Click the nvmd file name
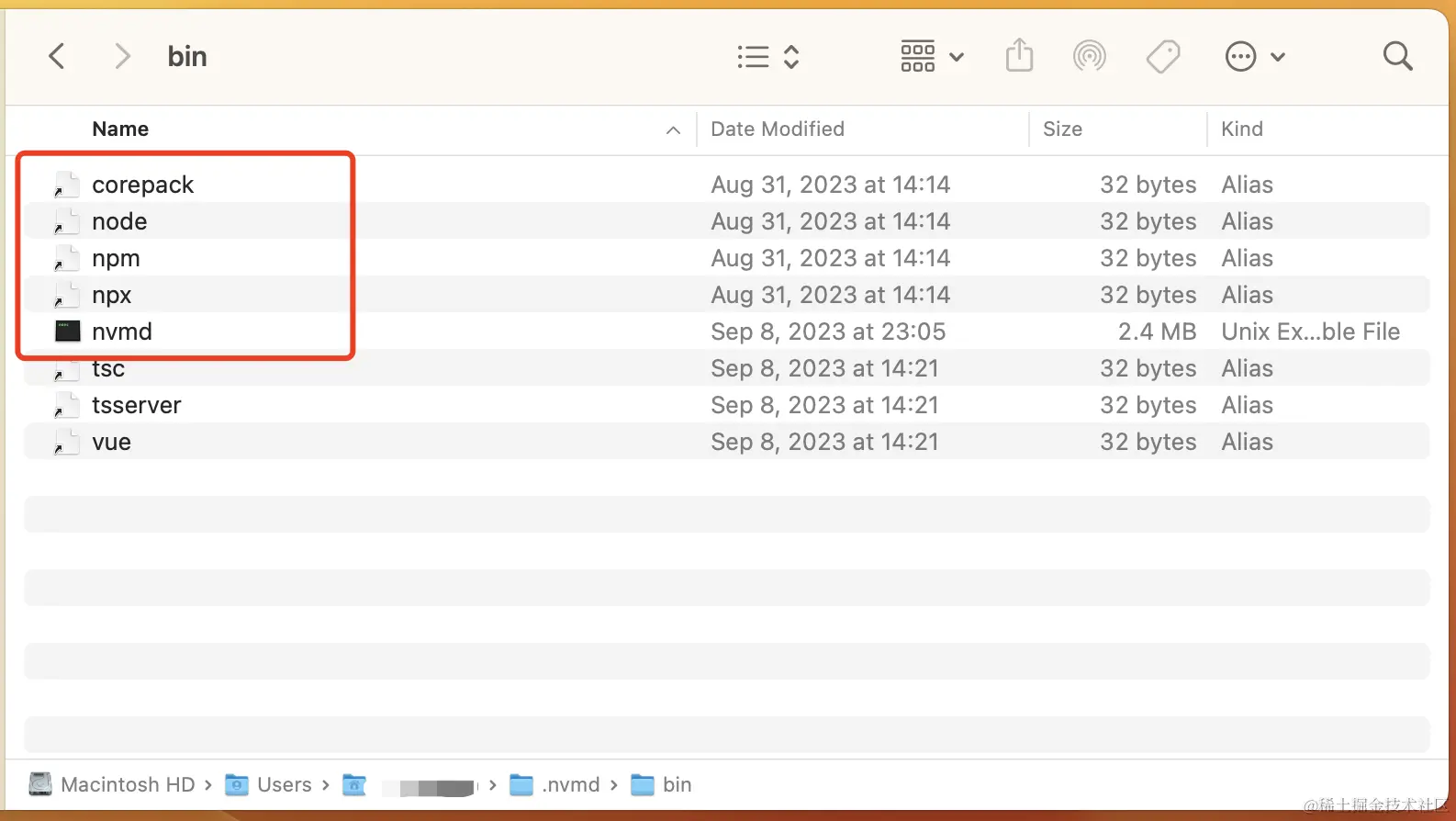1456x821 pixels. (x=122, y=332)
